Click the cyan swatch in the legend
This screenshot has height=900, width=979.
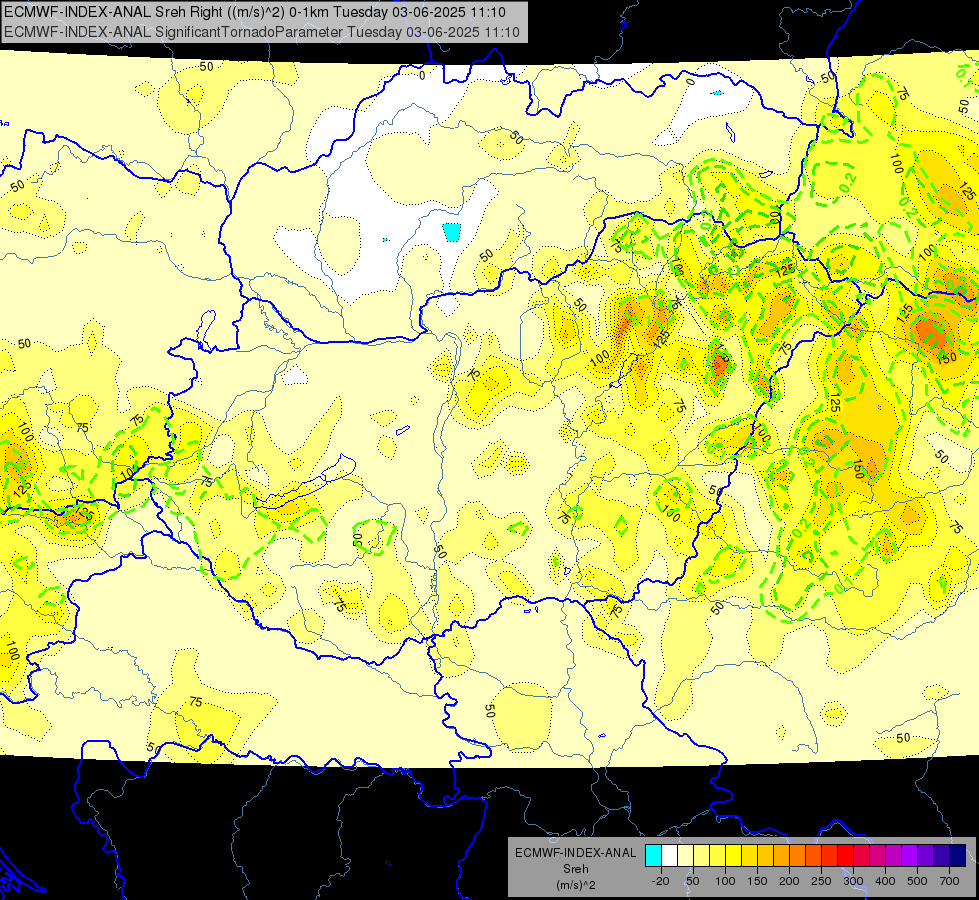point(653,856)
